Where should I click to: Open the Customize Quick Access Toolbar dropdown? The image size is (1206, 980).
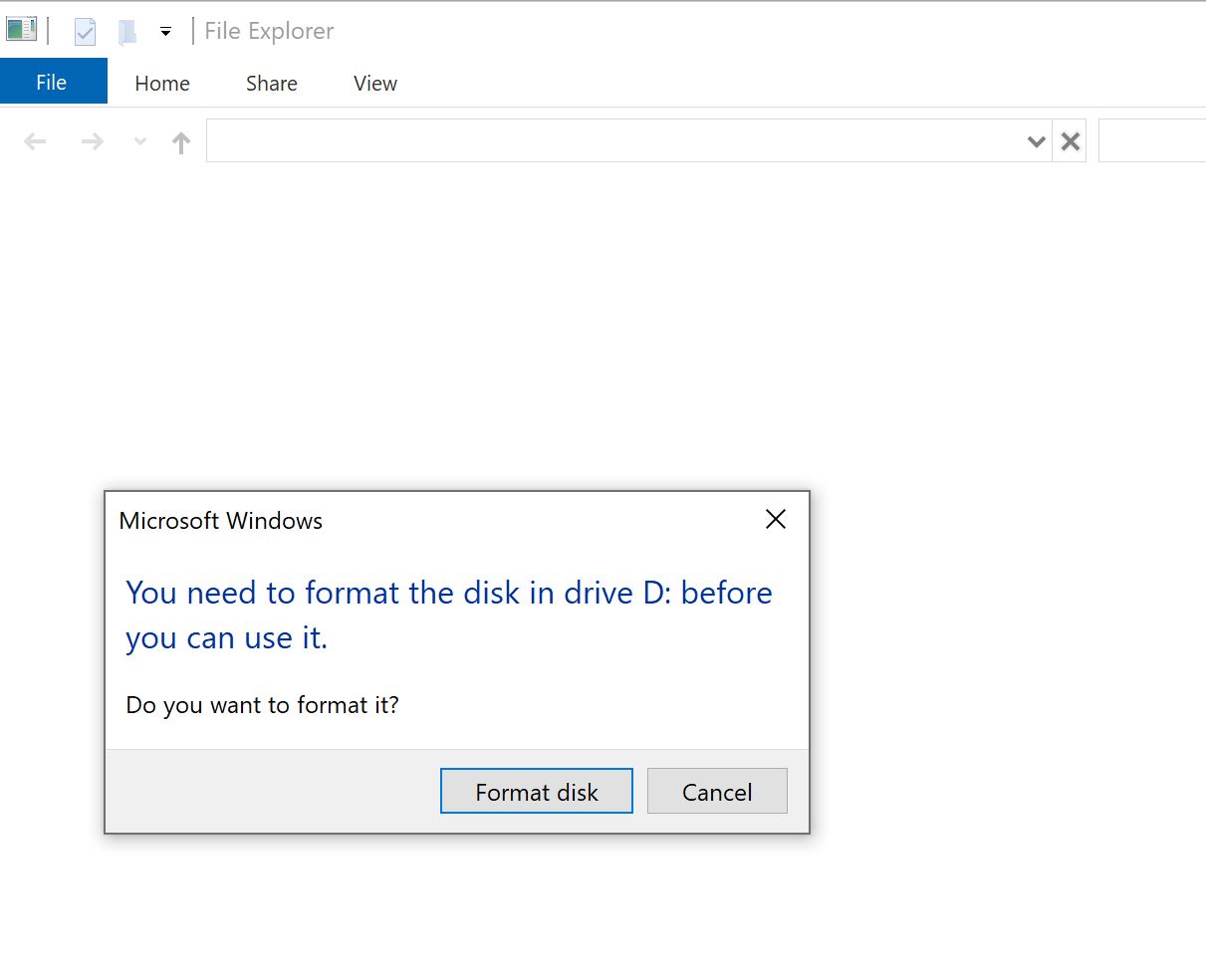click(165, 32)
